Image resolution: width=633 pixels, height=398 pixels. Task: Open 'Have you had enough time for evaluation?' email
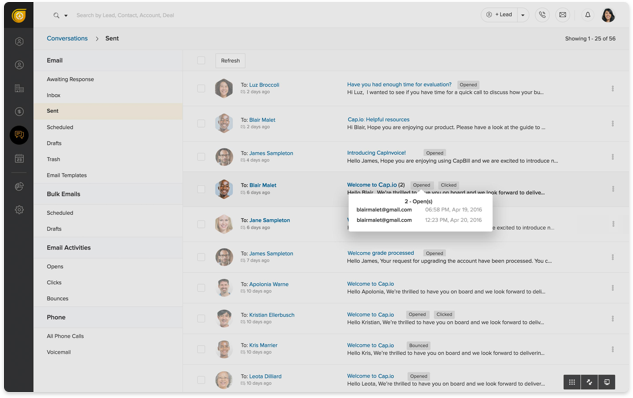[399, 84]
